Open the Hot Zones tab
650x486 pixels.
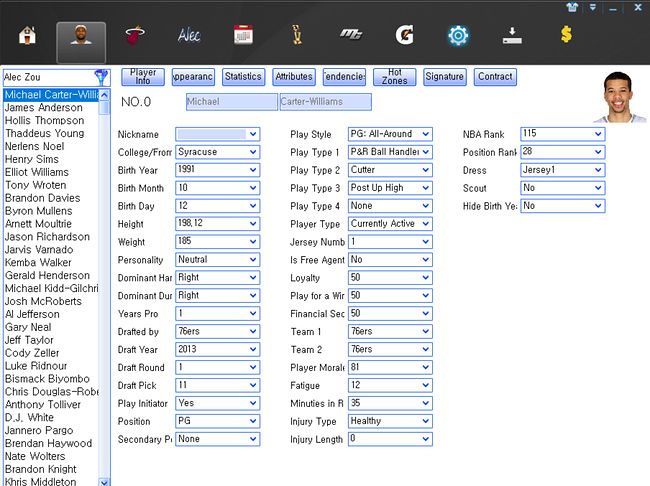pyautogui.click(x=394, y=76)
